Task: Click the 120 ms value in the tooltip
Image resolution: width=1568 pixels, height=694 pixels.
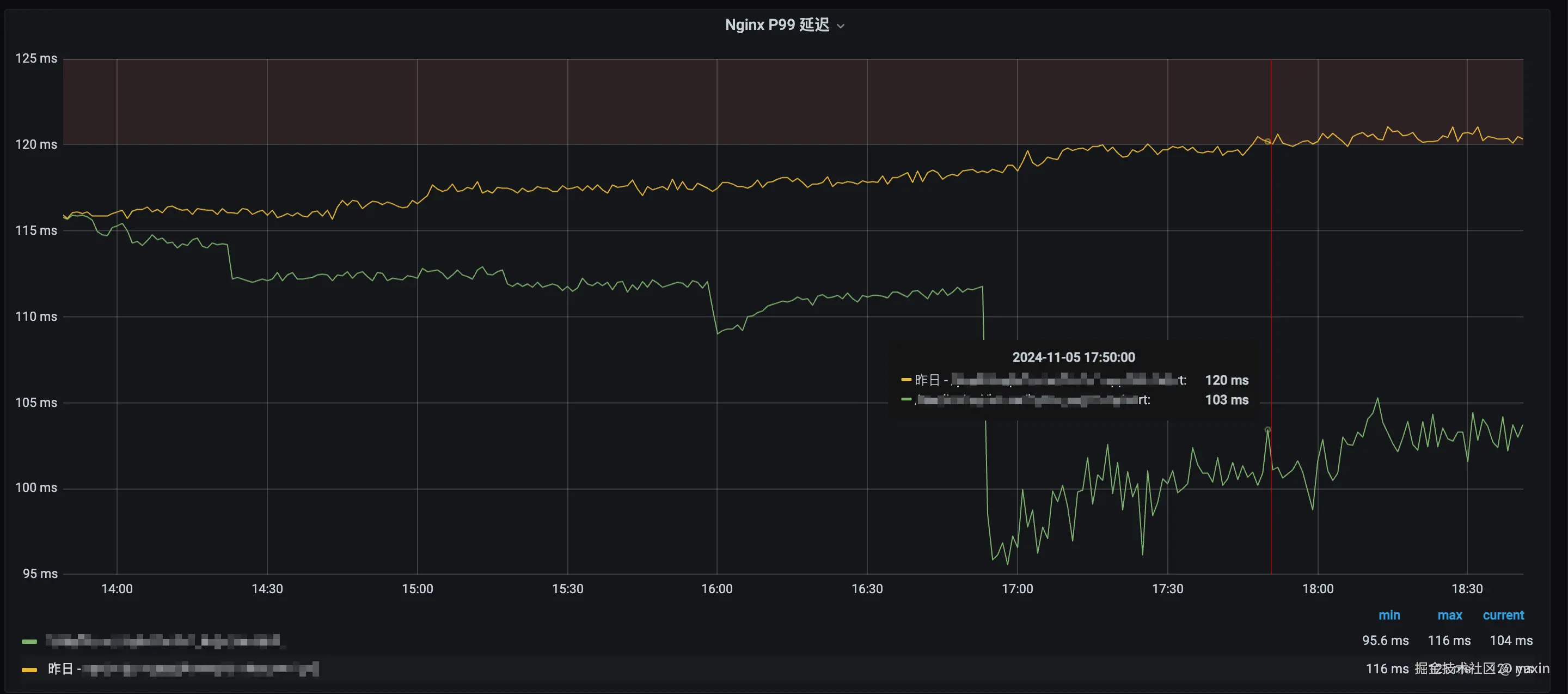Action: [x=1227, y=380]
